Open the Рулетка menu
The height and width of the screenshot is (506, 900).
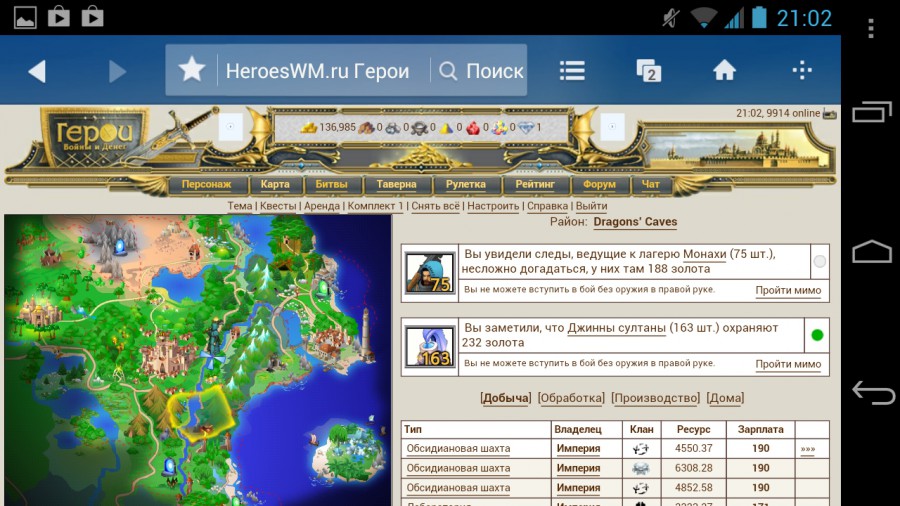[465, 185]
